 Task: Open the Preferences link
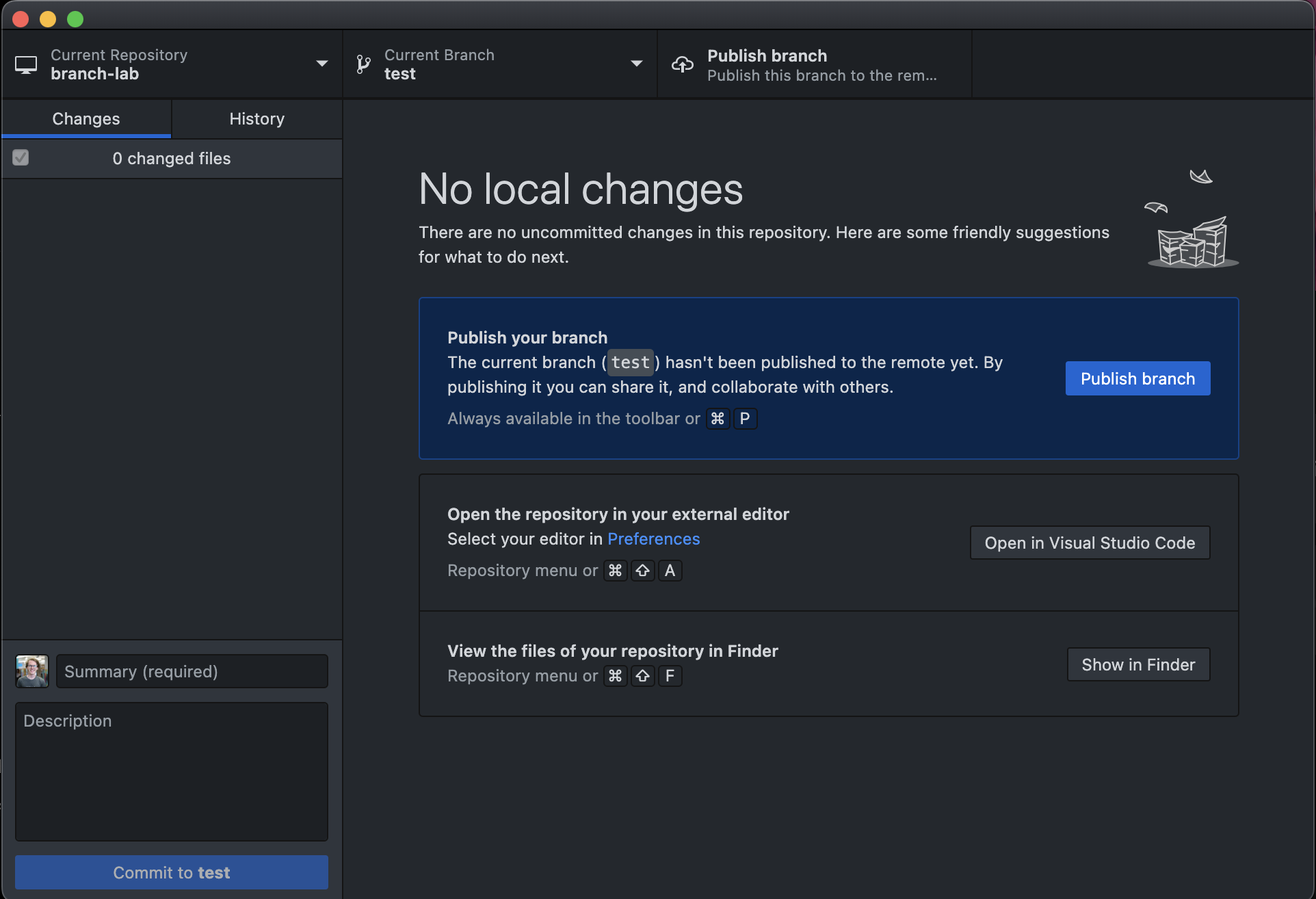point(653,539)
